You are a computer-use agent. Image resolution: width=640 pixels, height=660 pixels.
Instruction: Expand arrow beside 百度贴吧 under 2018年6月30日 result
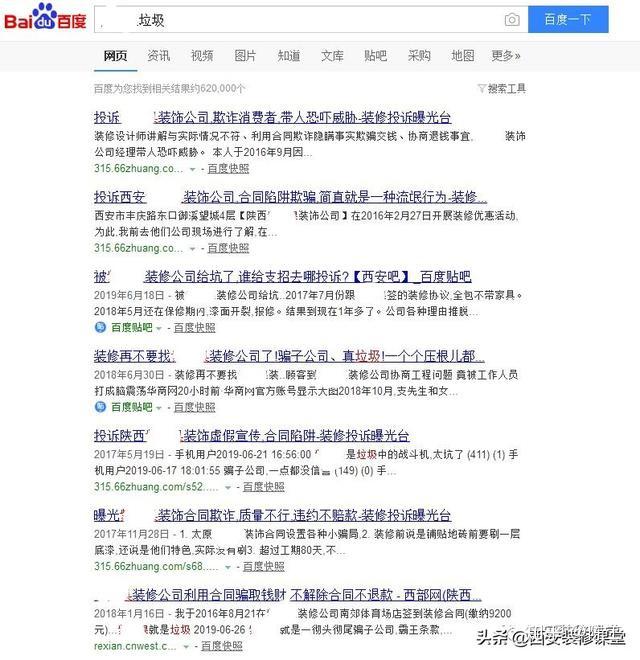pos(159,408)
